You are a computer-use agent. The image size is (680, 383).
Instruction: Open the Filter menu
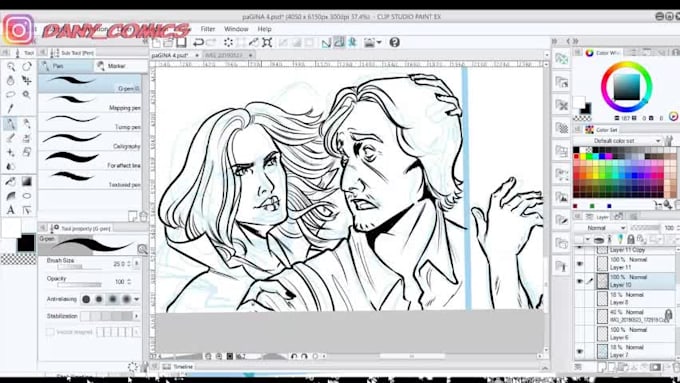tap(208, 29)
